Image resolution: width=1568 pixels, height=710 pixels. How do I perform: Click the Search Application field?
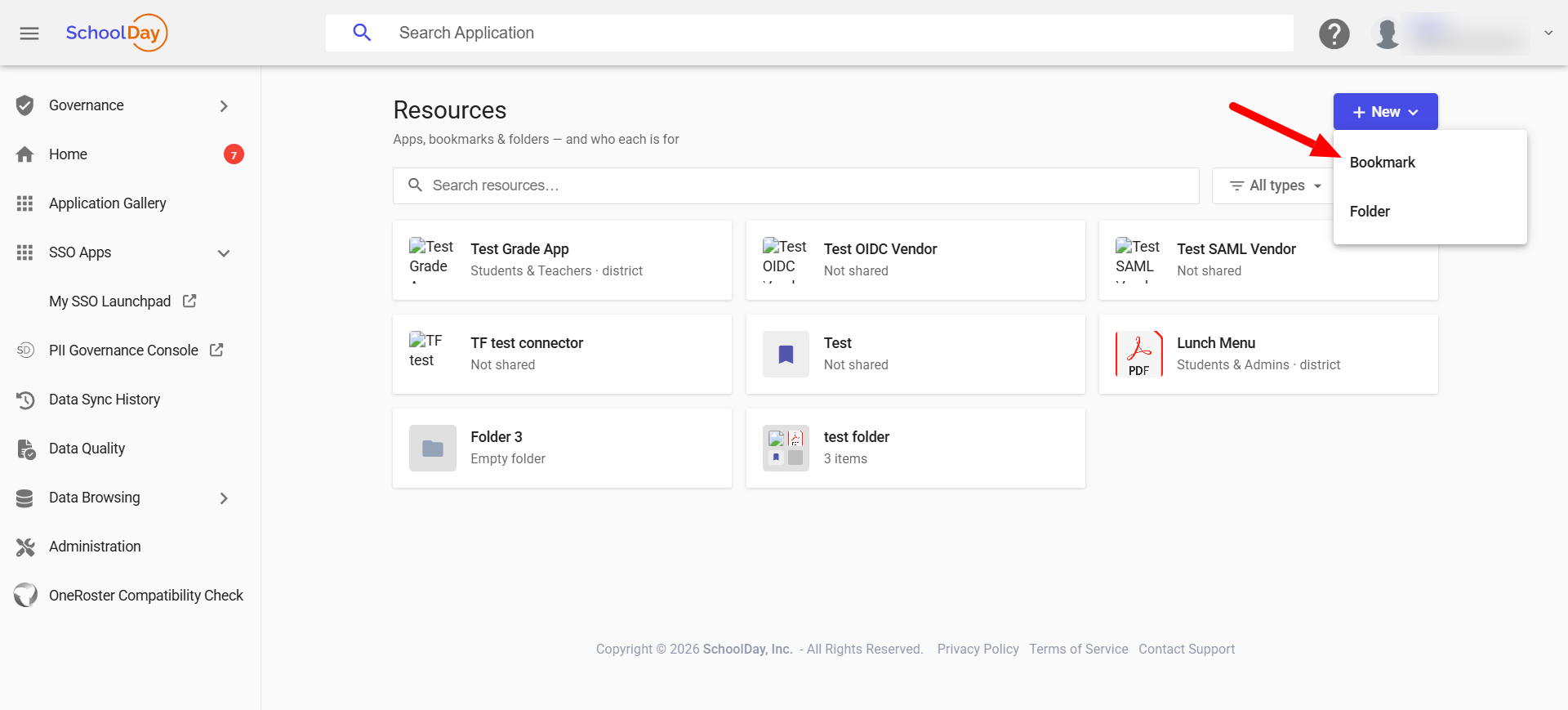click(x=809, y=33)
